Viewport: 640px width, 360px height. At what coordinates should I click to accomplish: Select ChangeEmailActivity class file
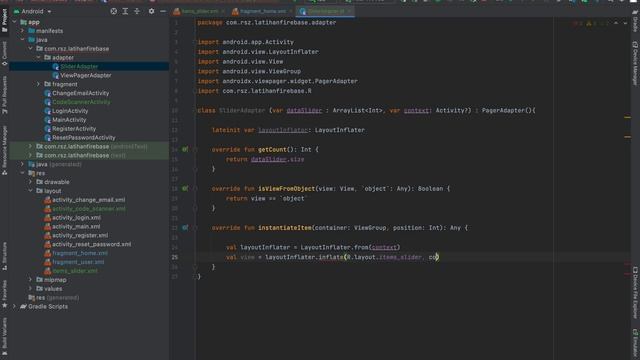[80, 93]
